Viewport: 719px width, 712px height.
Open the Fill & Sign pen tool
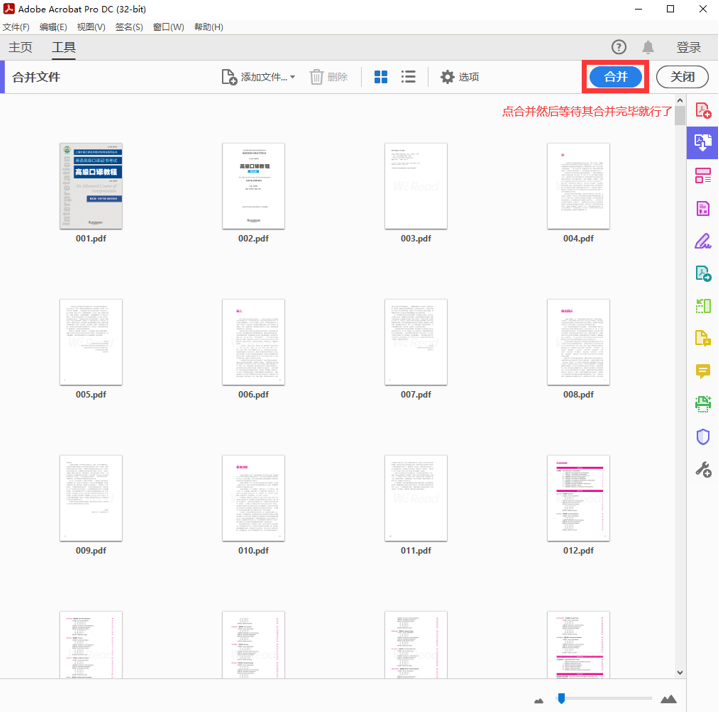pyautogui.click(x=702, y=241)
